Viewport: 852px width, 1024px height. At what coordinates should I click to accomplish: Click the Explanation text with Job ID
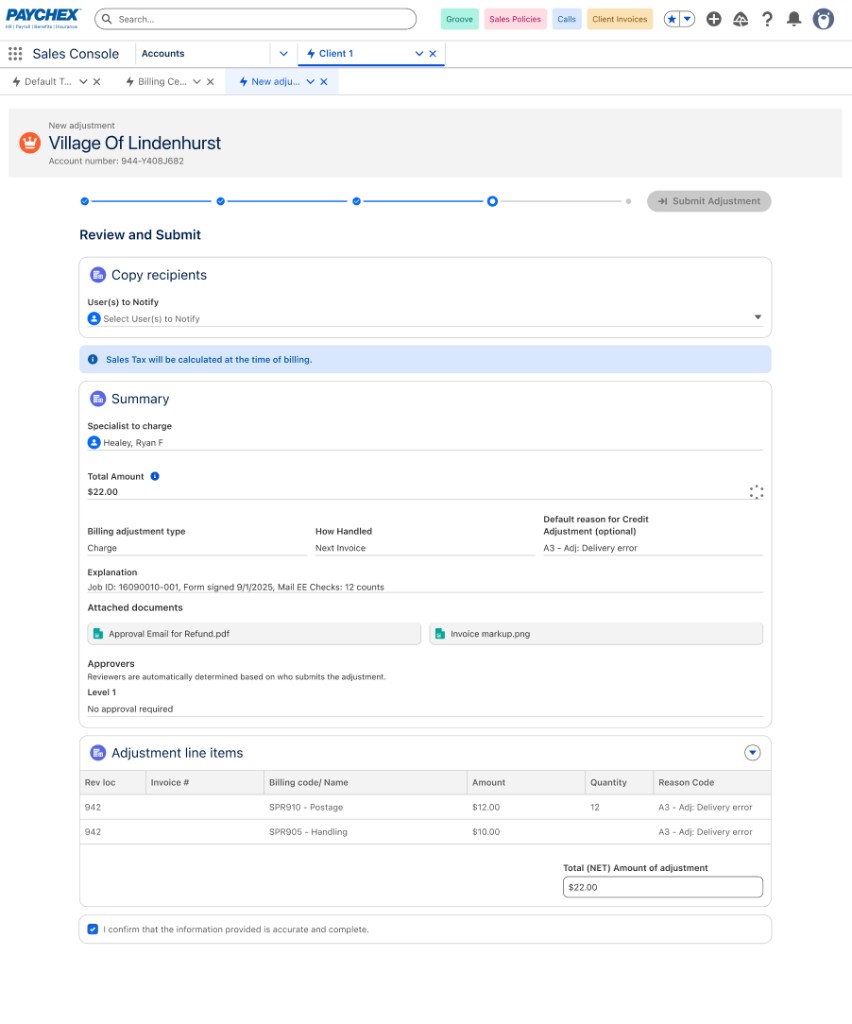point(236,587)
